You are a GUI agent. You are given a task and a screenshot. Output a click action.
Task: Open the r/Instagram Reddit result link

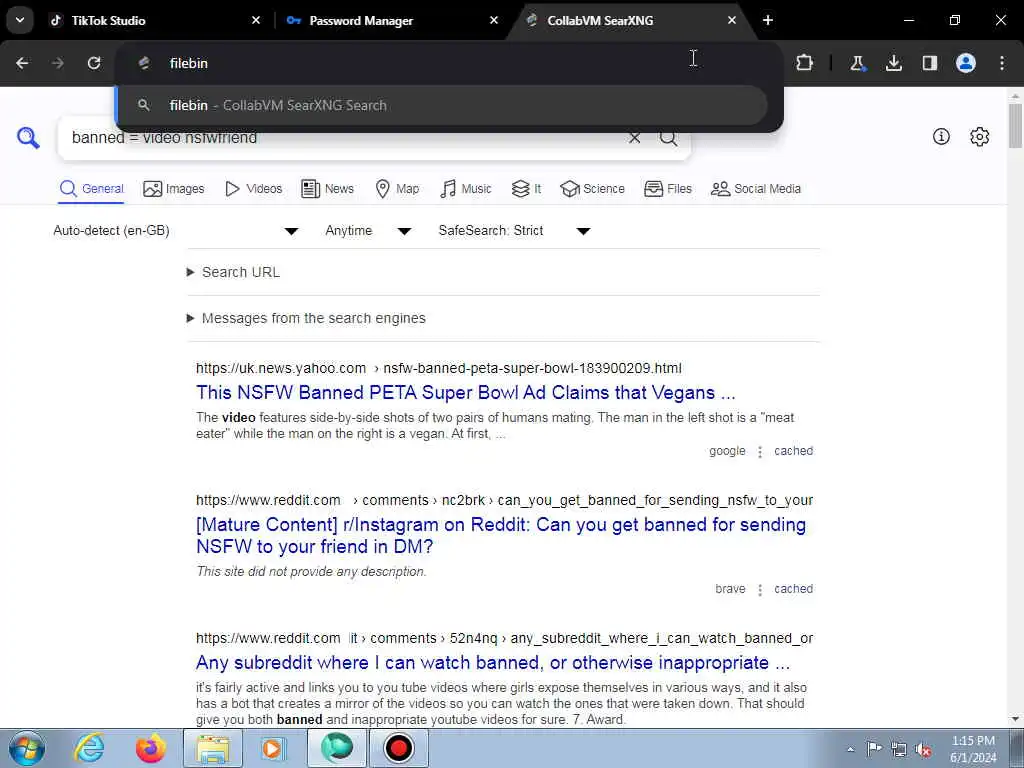[501, 536]
